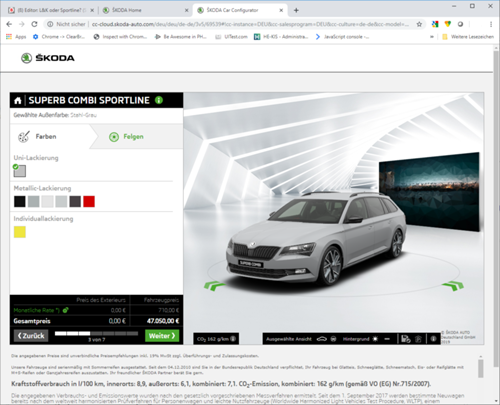Select the exterior car view icon

(x=322, y=339)
